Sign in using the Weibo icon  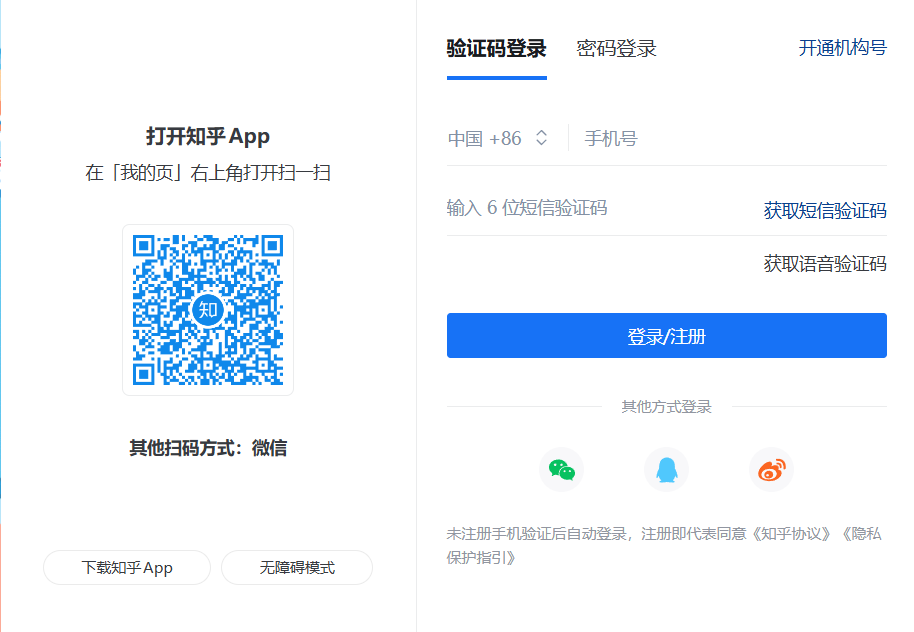(x=771, y=470)
